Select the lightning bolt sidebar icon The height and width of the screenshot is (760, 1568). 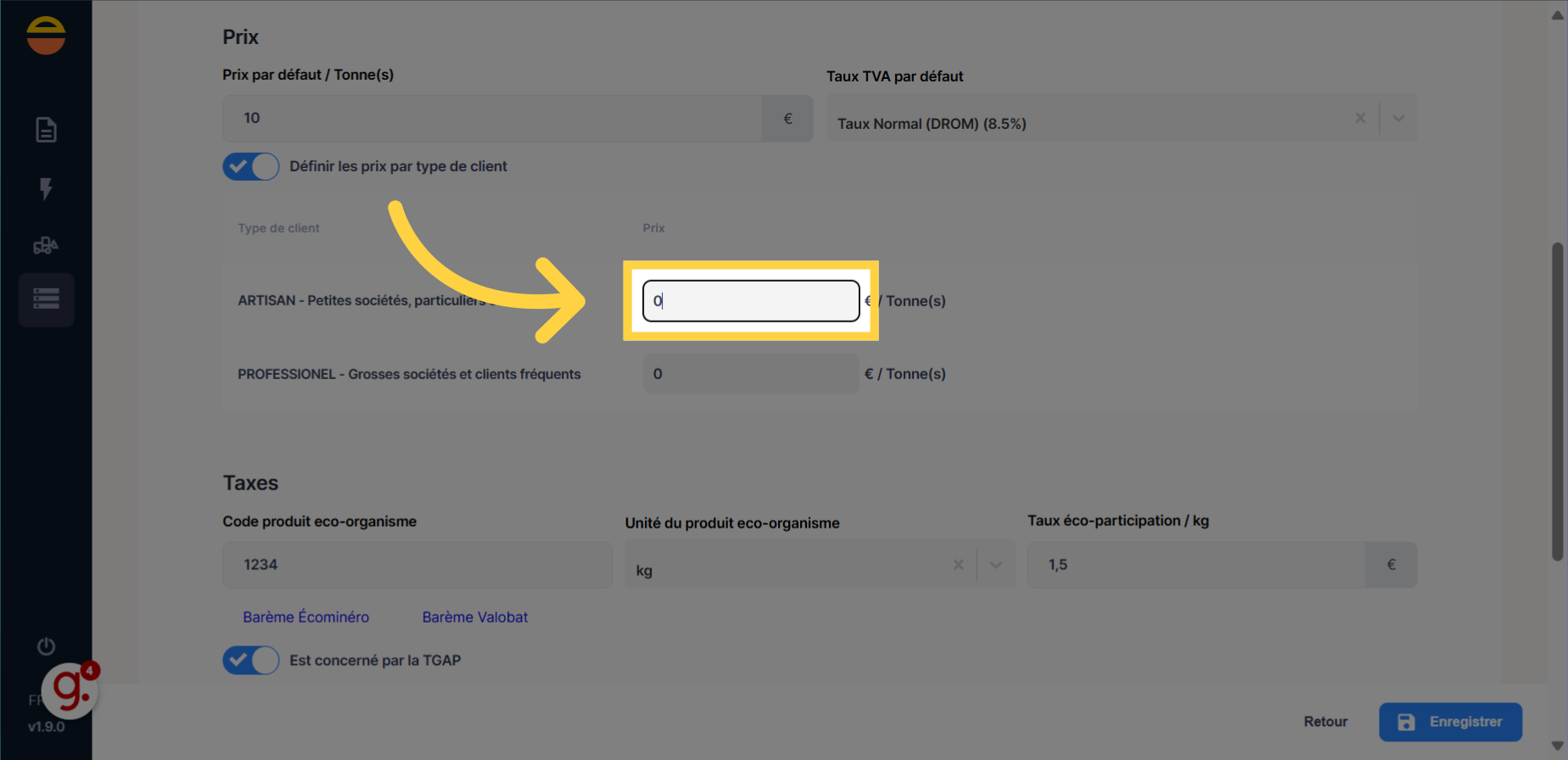coord(46,190)
